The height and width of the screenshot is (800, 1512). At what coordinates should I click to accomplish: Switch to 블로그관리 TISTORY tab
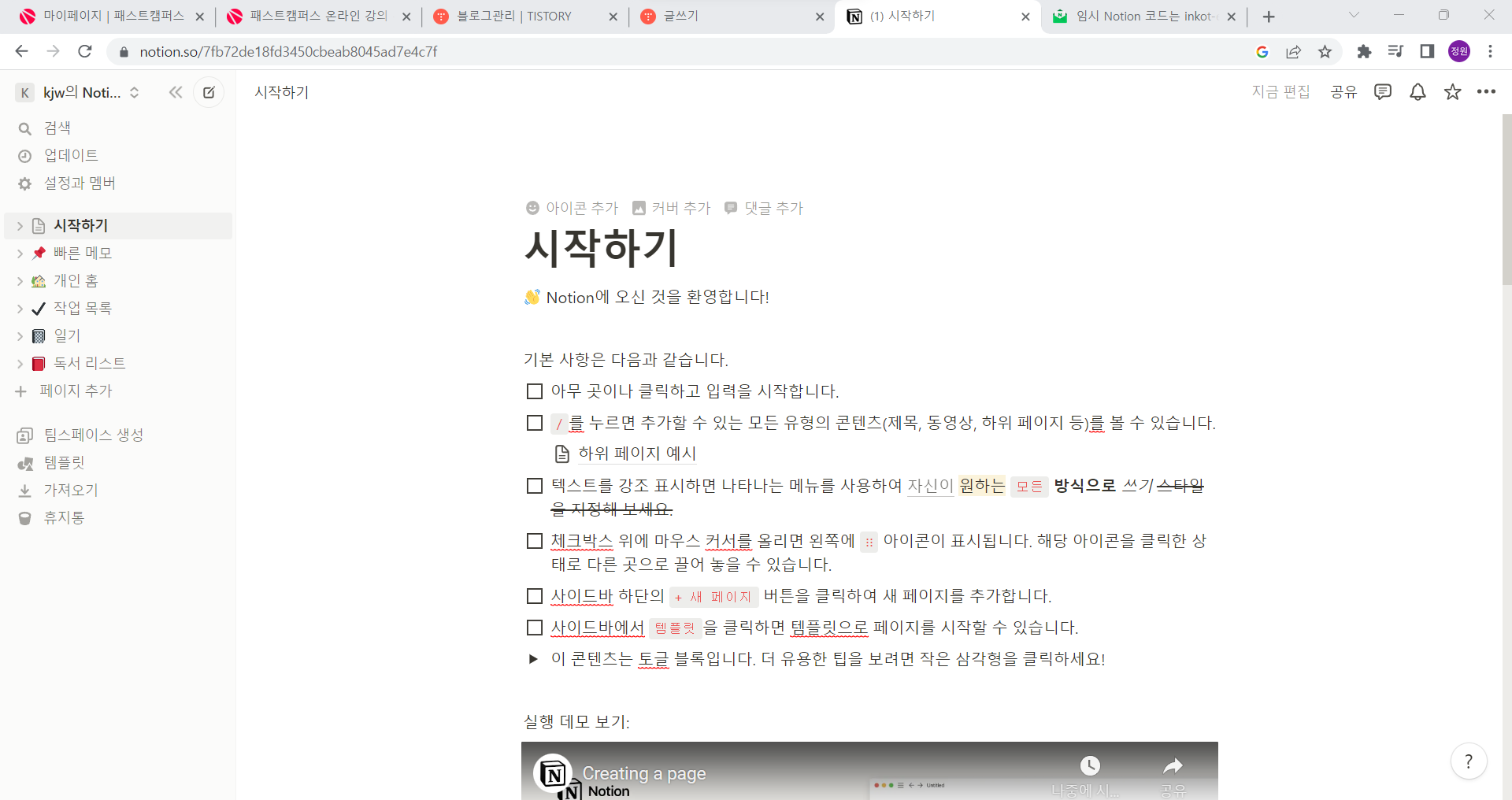point(524,16)
